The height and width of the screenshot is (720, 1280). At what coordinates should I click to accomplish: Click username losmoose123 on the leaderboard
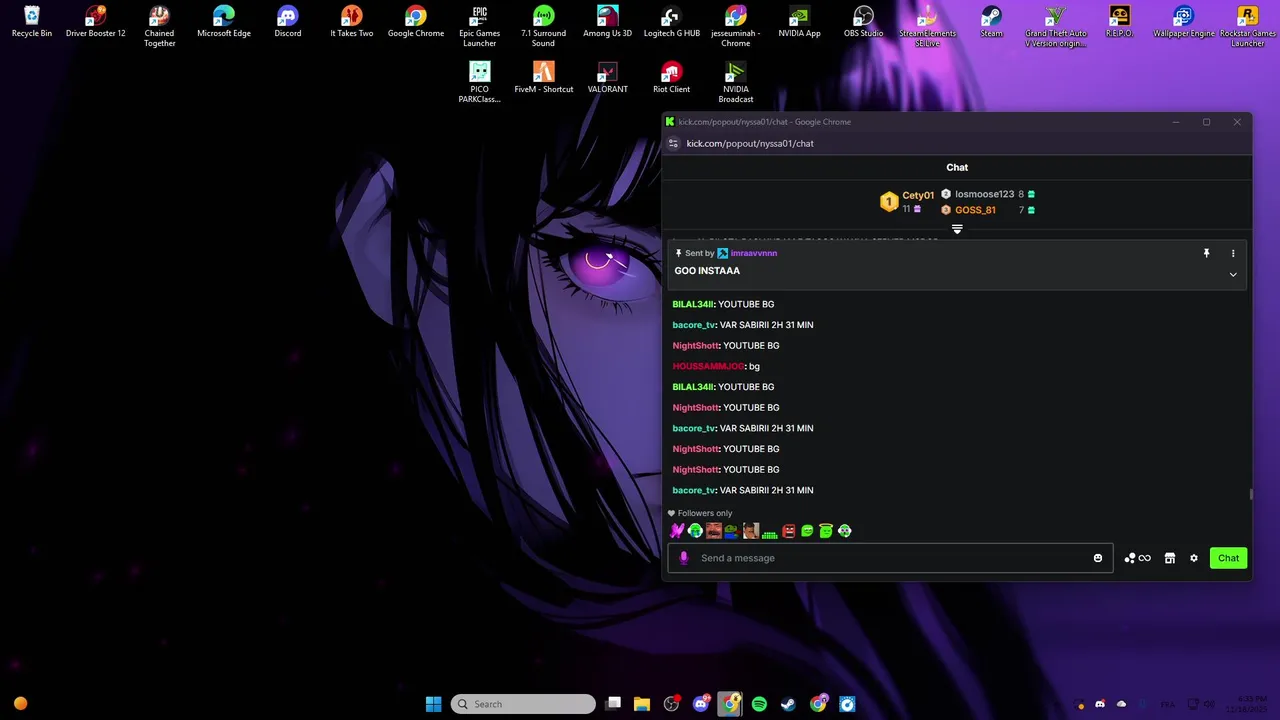(984, 194)
